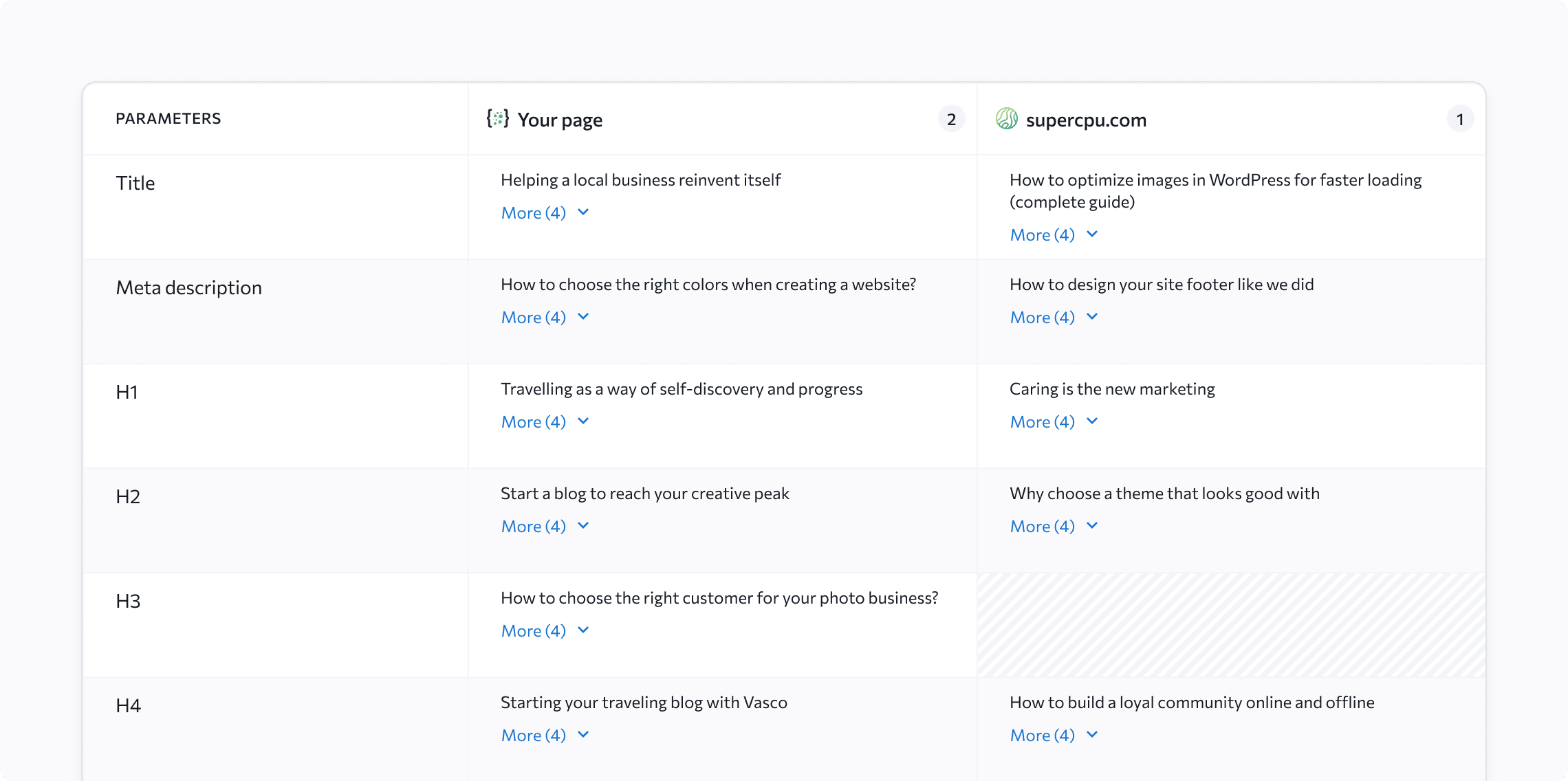Click the PARAMETERS column header
This screenshot has width=1568, height=781.
[168, 119]
